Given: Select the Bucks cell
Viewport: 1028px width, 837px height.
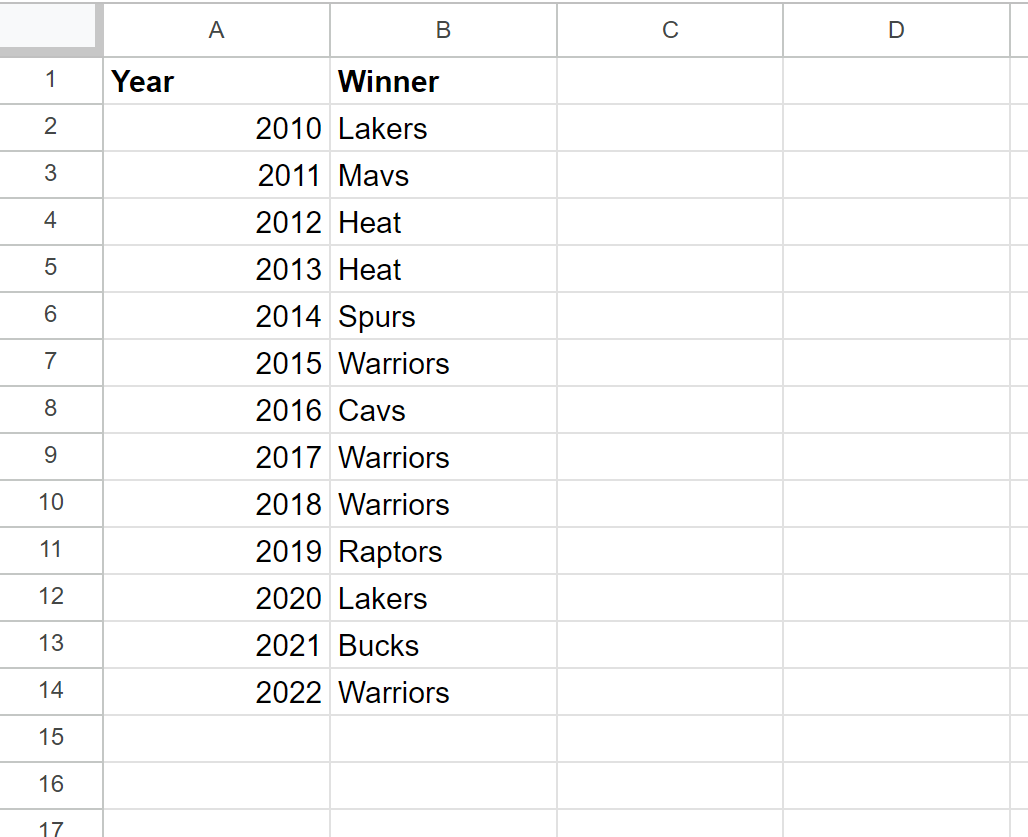Looking at the screenshot, I should pyautogui.click(x=443, y=645).
